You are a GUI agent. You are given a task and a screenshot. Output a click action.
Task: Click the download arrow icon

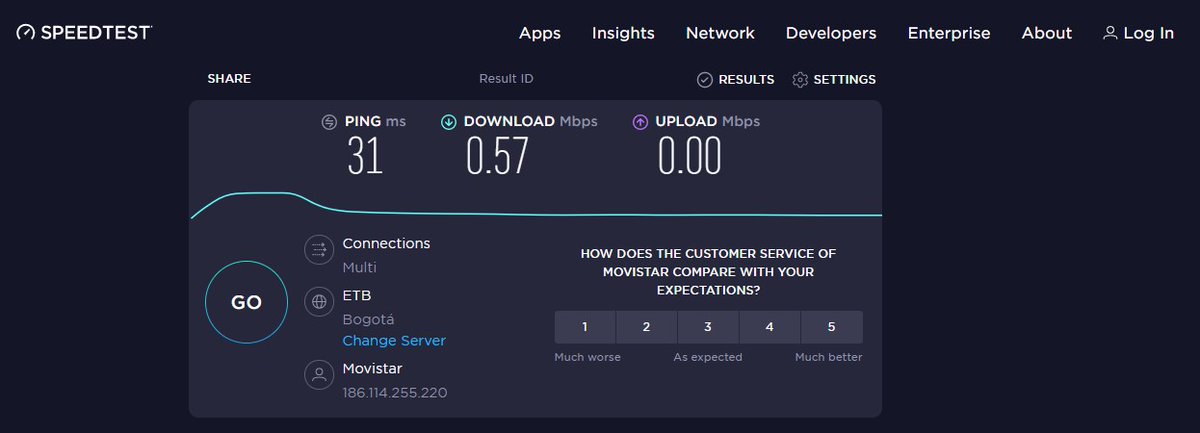[x=448, y=122]
